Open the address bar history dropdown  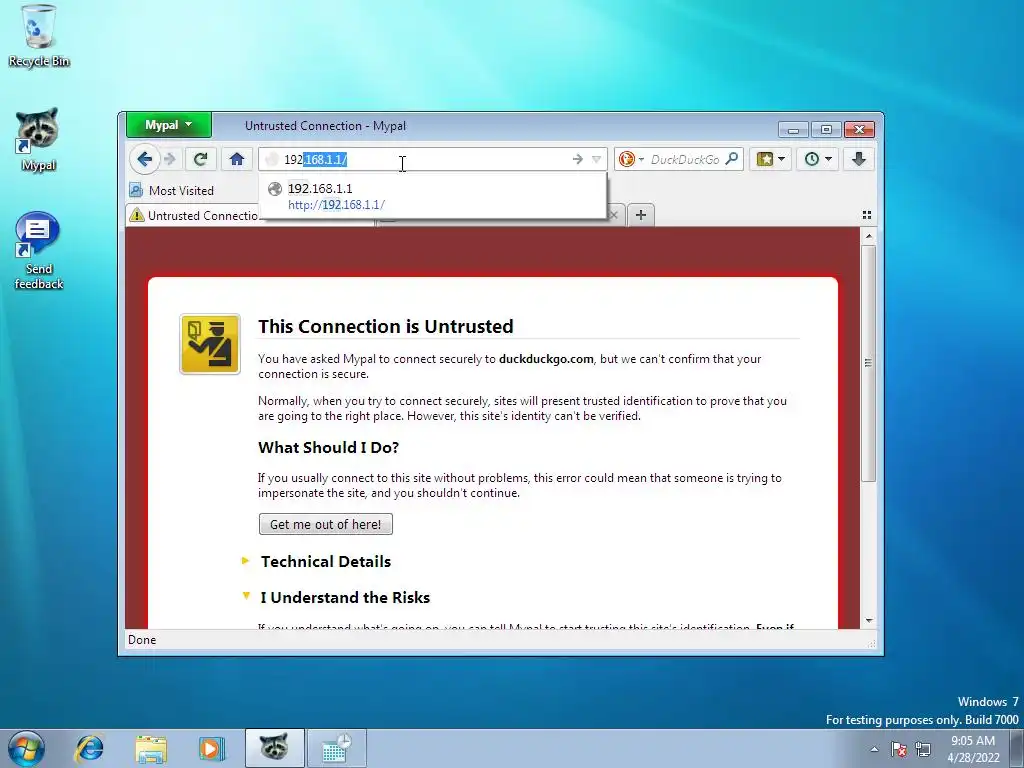click(x=596, y=159)
